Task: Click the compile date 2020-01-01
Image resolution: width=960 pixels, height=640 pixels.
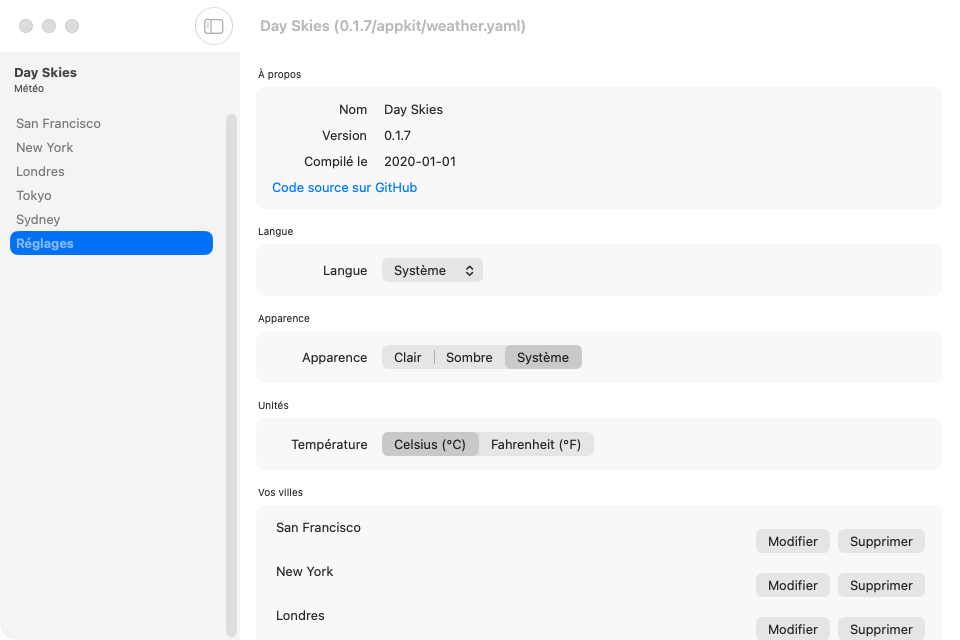Action: point(420,162)
